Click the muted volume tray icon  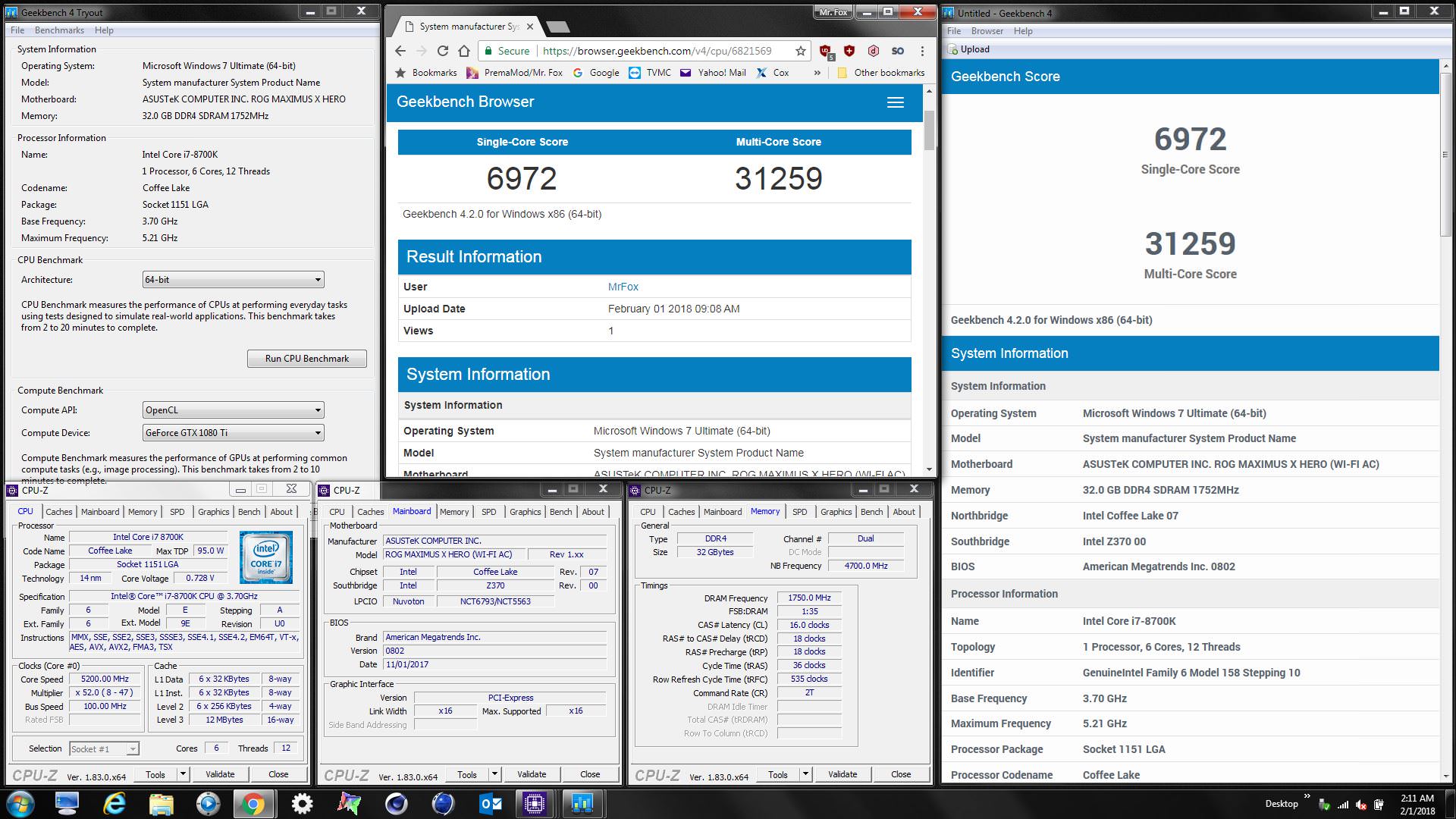point(1361,805)
